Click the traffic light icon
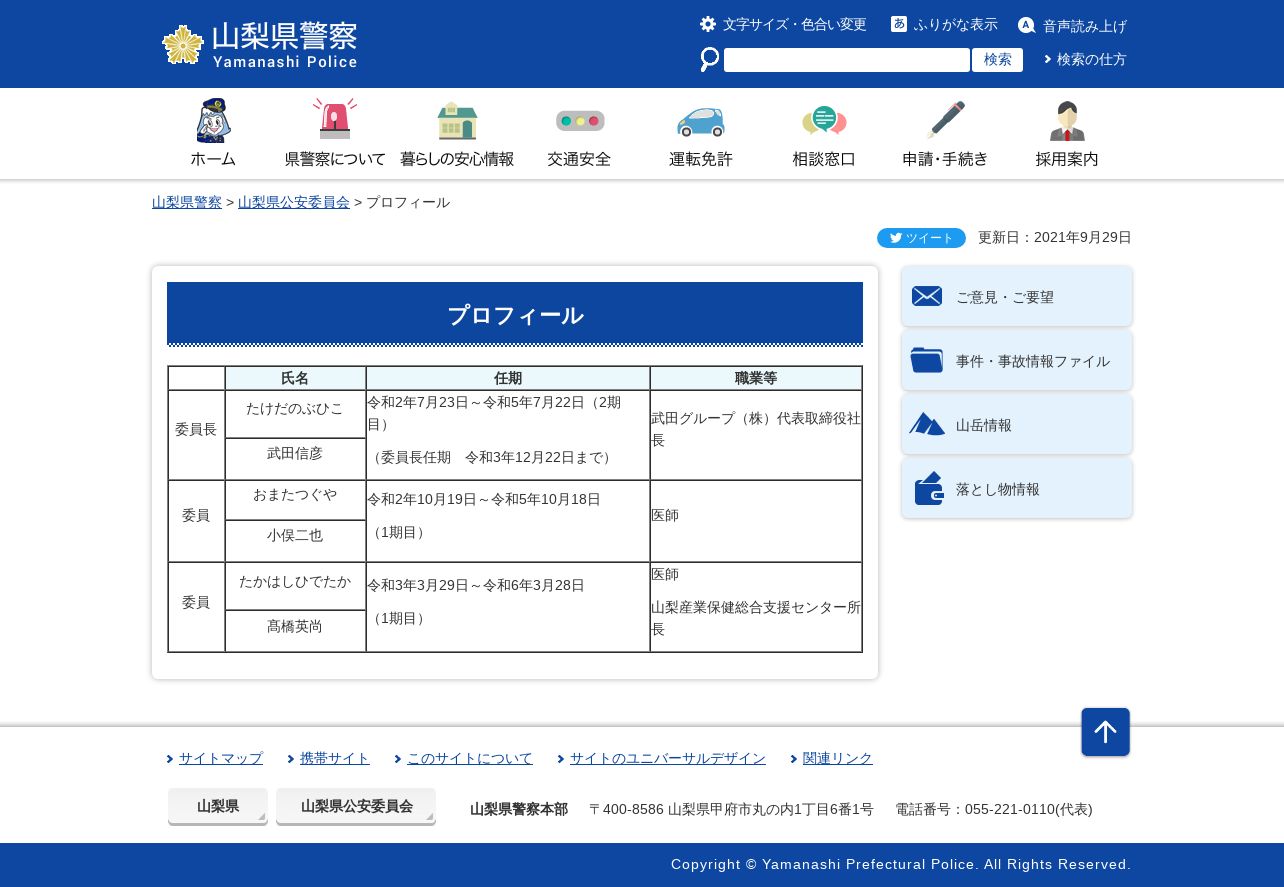The width and height of the screenshot is (1284, 887). point(580,121)
